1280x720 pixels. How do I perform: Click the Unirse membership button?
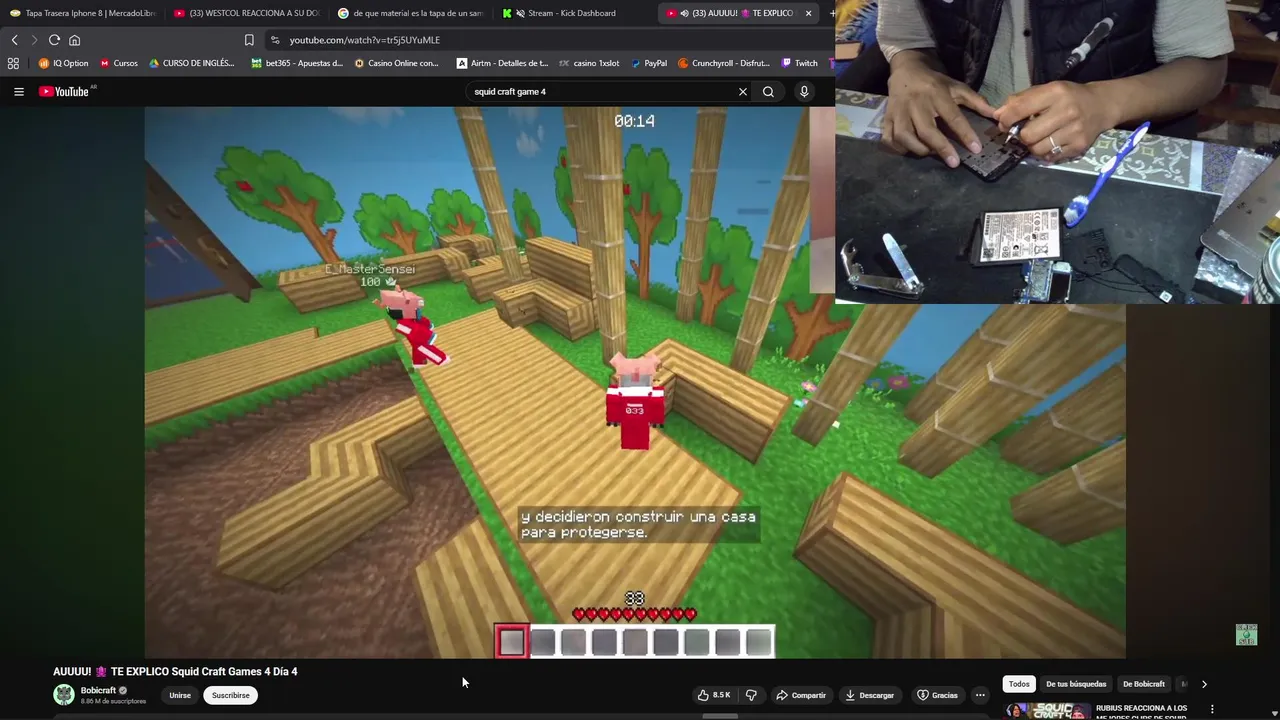point(180,695)
